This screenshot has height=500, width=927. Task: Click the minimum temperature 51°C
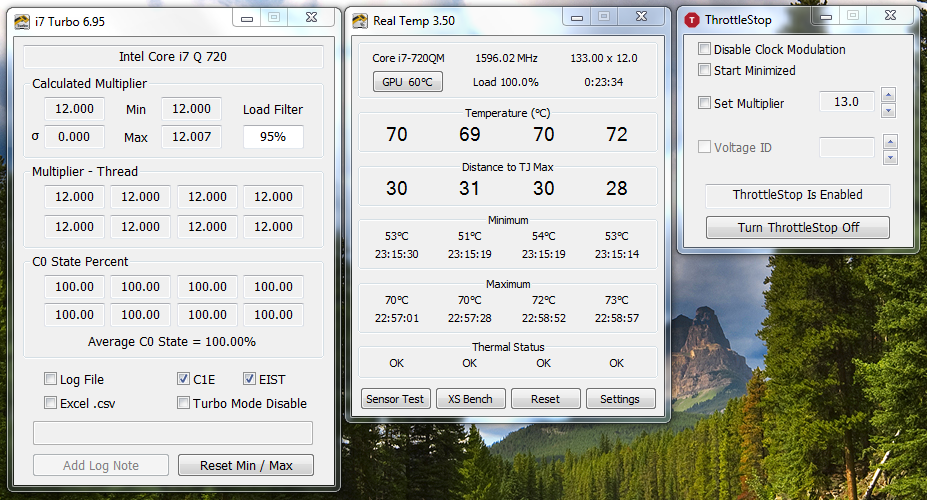tap(469, 236)
